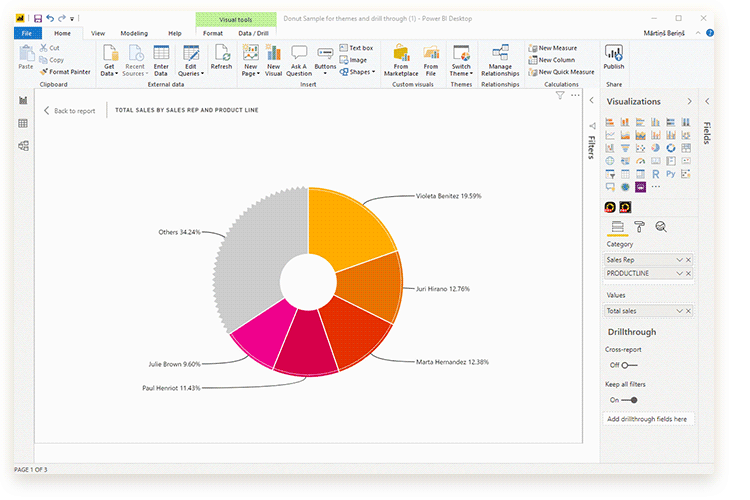This screenshot has width=750, height=500.
Task: Select the Stacked bar chart visual
Action: [609, 122]
